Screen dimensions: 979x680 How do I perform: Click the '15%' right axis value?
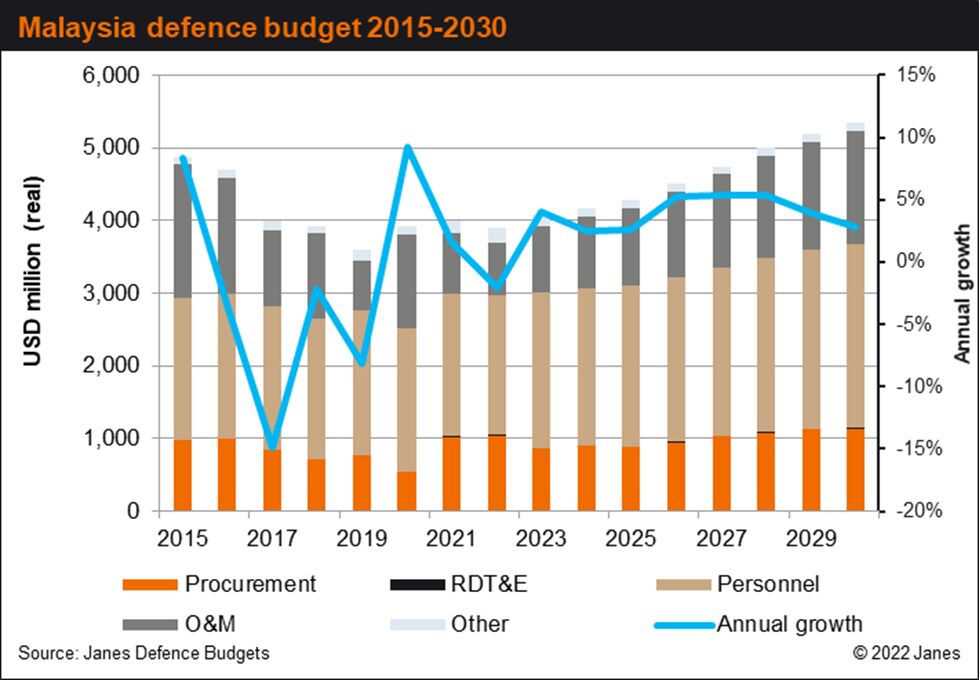[917, 75]
